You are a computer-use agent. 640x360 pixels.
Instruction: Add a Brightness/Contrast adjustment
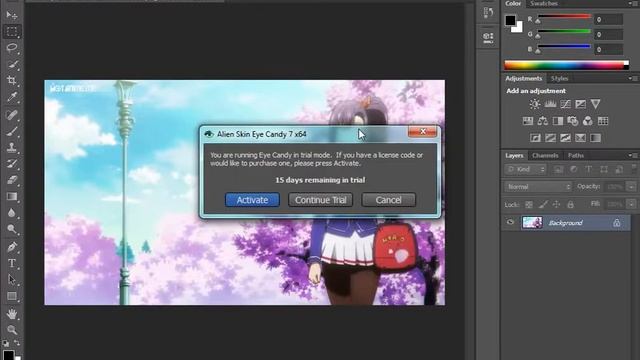(x=535, y=104)
